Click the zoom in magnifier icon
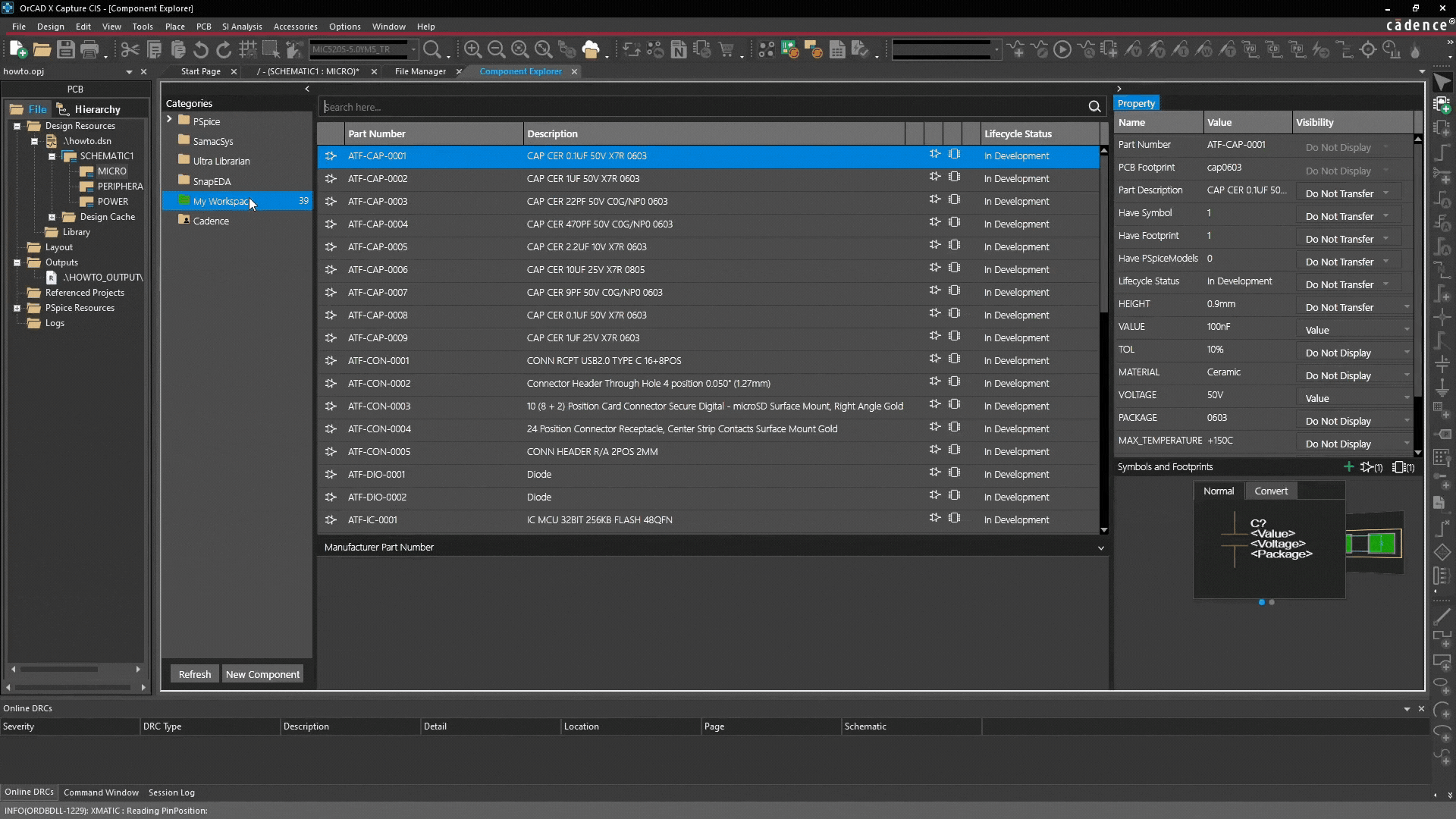The image size is (1456, 819). [472, 50]
